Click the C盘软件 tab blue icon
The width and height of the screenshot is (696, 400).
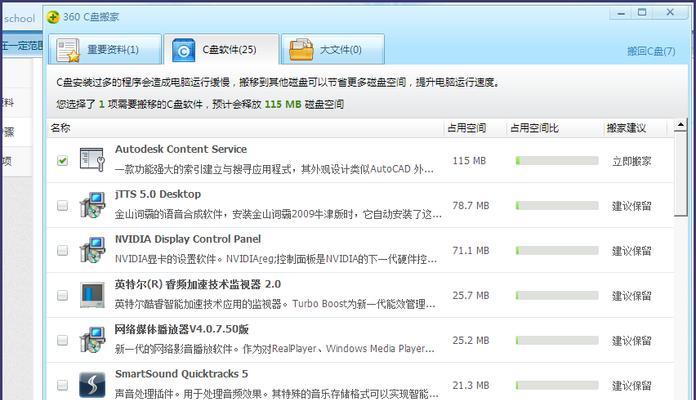[183, 50]
